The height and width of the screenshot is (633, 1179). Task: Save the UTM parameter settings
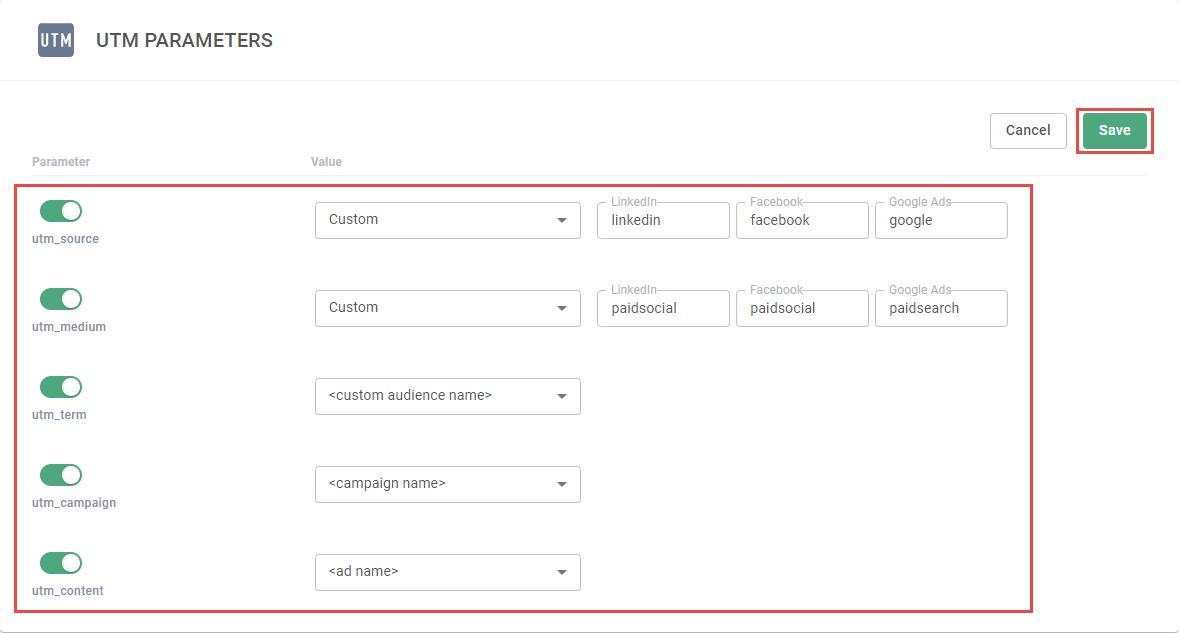[x=1114, y=131]
